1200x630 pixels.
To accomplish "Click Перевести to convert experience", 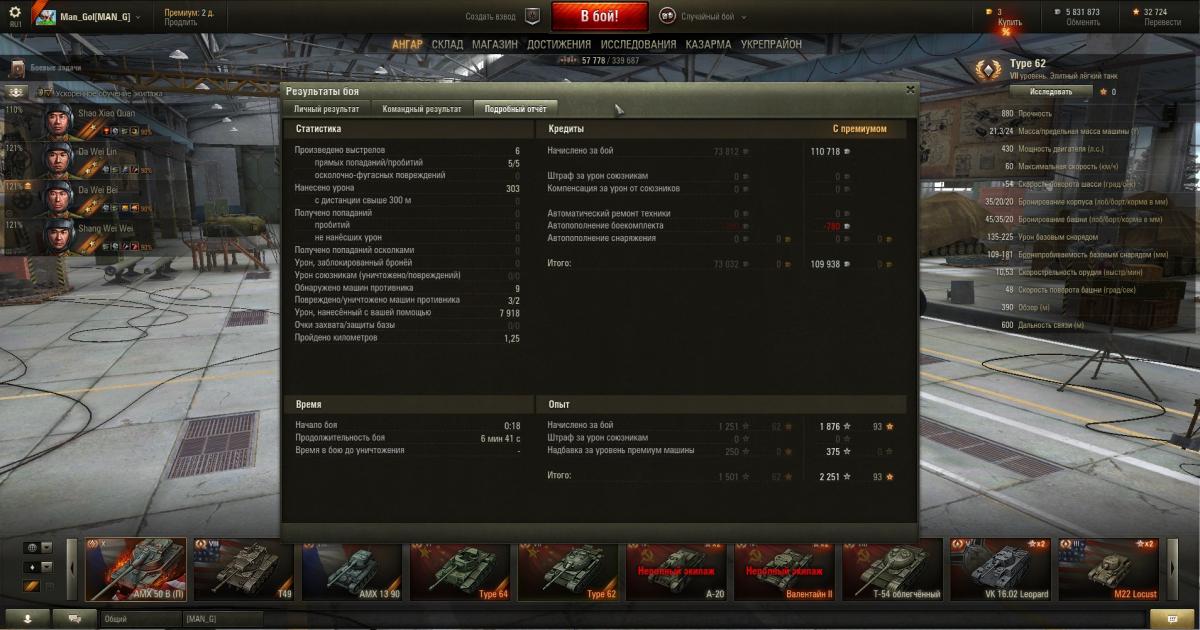I will [x=1162, y=22].
